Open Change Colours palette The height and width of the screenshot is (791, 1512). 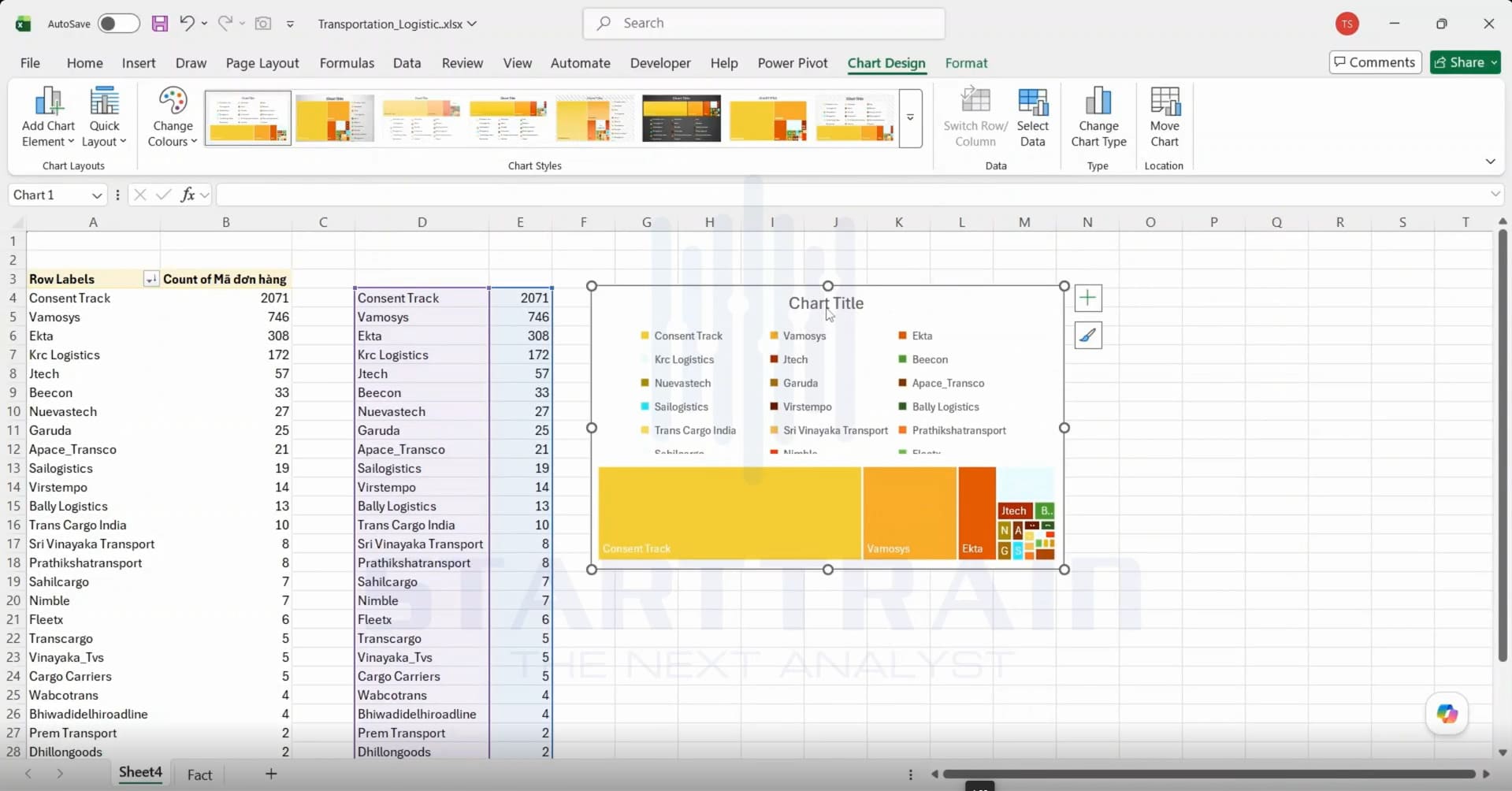point(173,117)
